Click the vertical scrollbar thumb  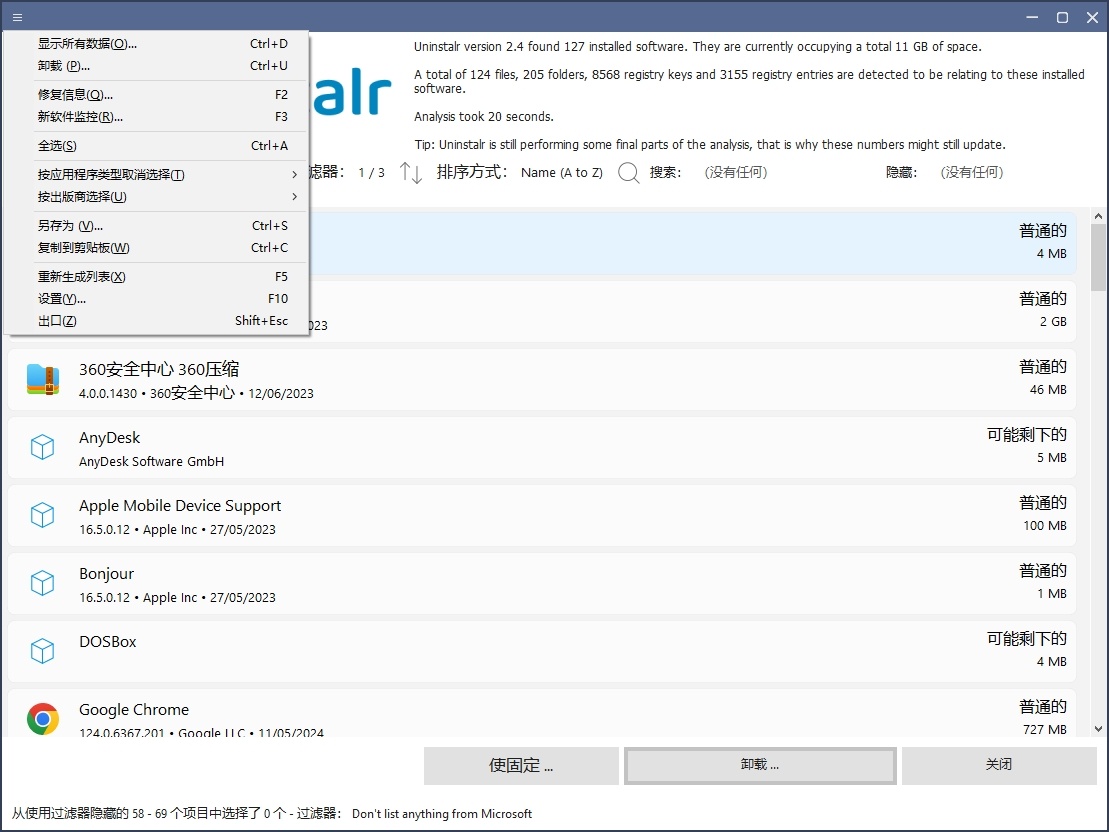pos(1098,258)
